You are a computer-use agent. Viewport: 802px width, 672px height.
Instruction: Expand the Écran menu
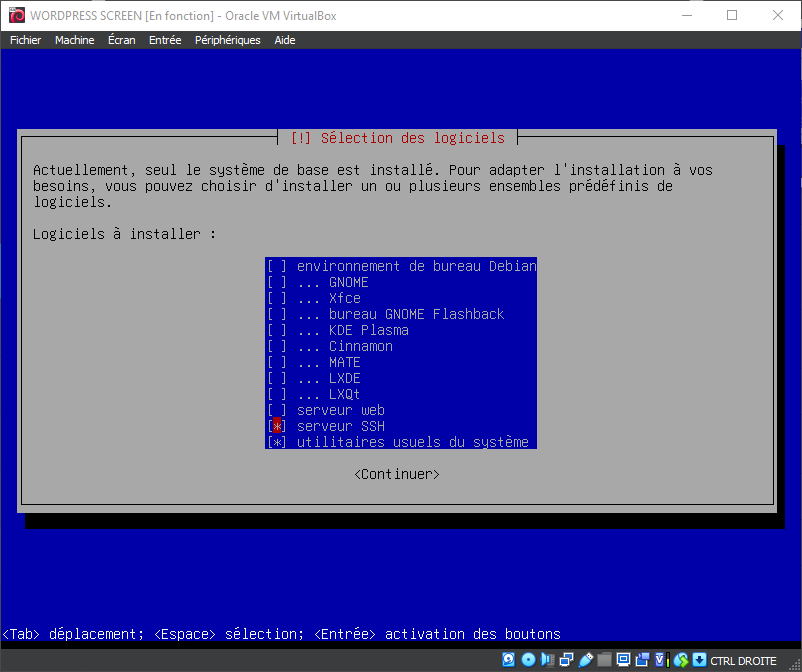click(121, 40)
